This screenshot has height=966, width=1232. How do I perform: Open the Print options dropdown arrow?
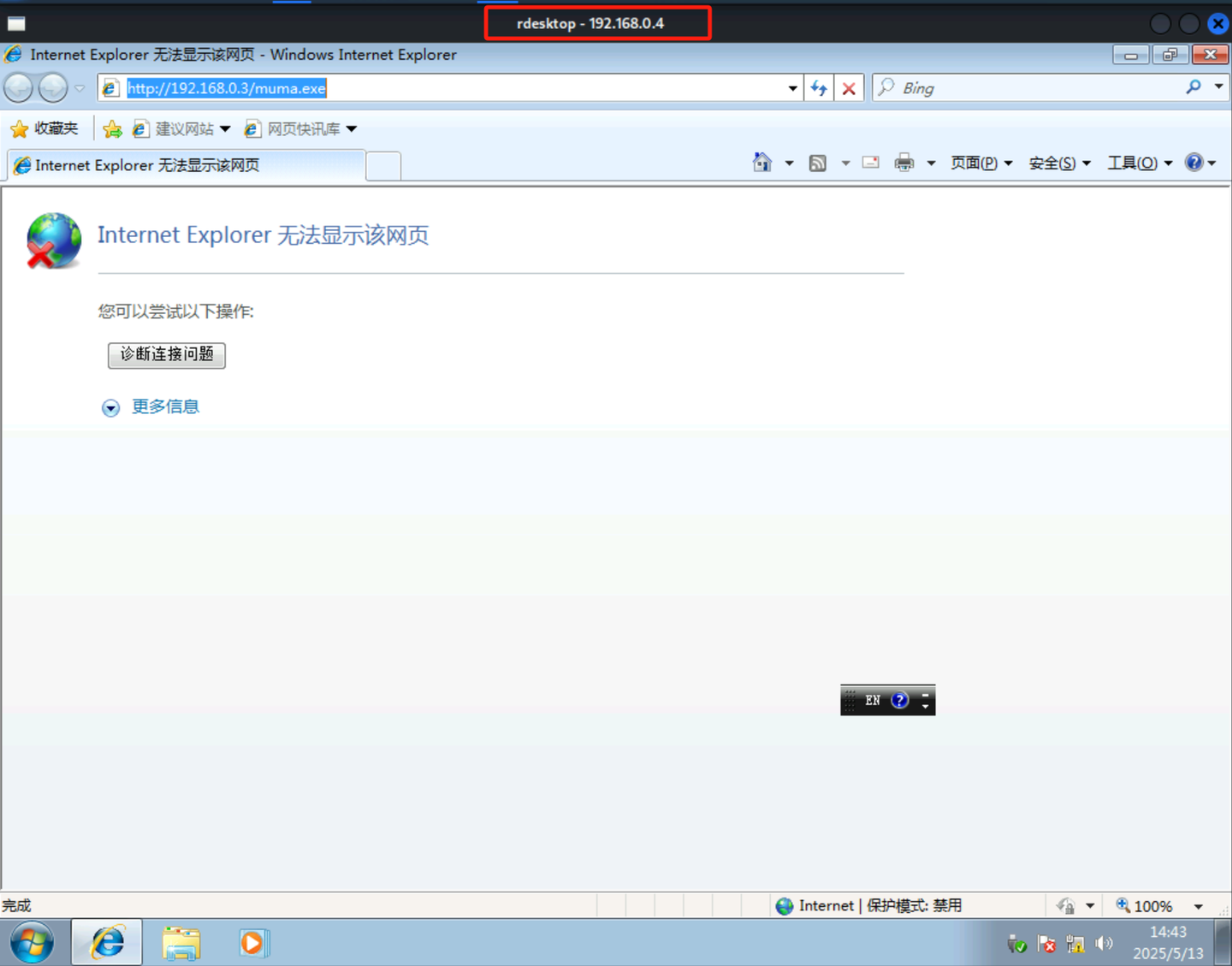coord(931,163)
